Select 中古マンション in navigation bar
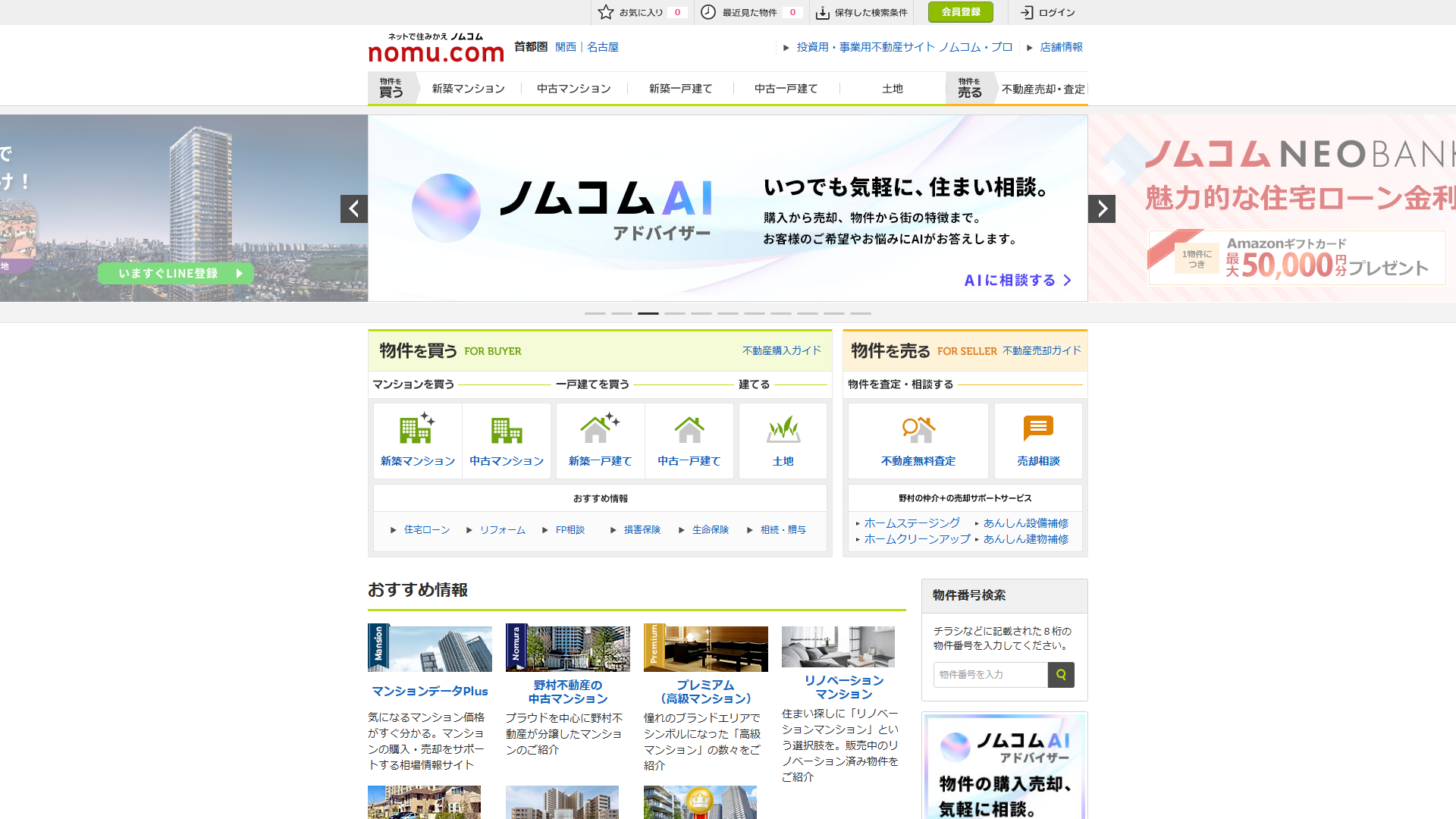The width and height of the screenshot is (1456, 819). point(574,89)
